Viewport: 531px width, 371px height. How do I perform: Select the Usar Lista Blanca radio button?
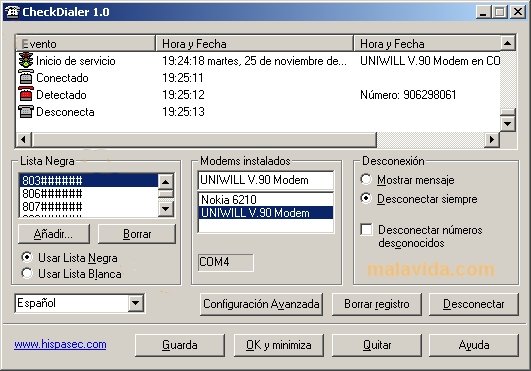(x=27, y=273)
